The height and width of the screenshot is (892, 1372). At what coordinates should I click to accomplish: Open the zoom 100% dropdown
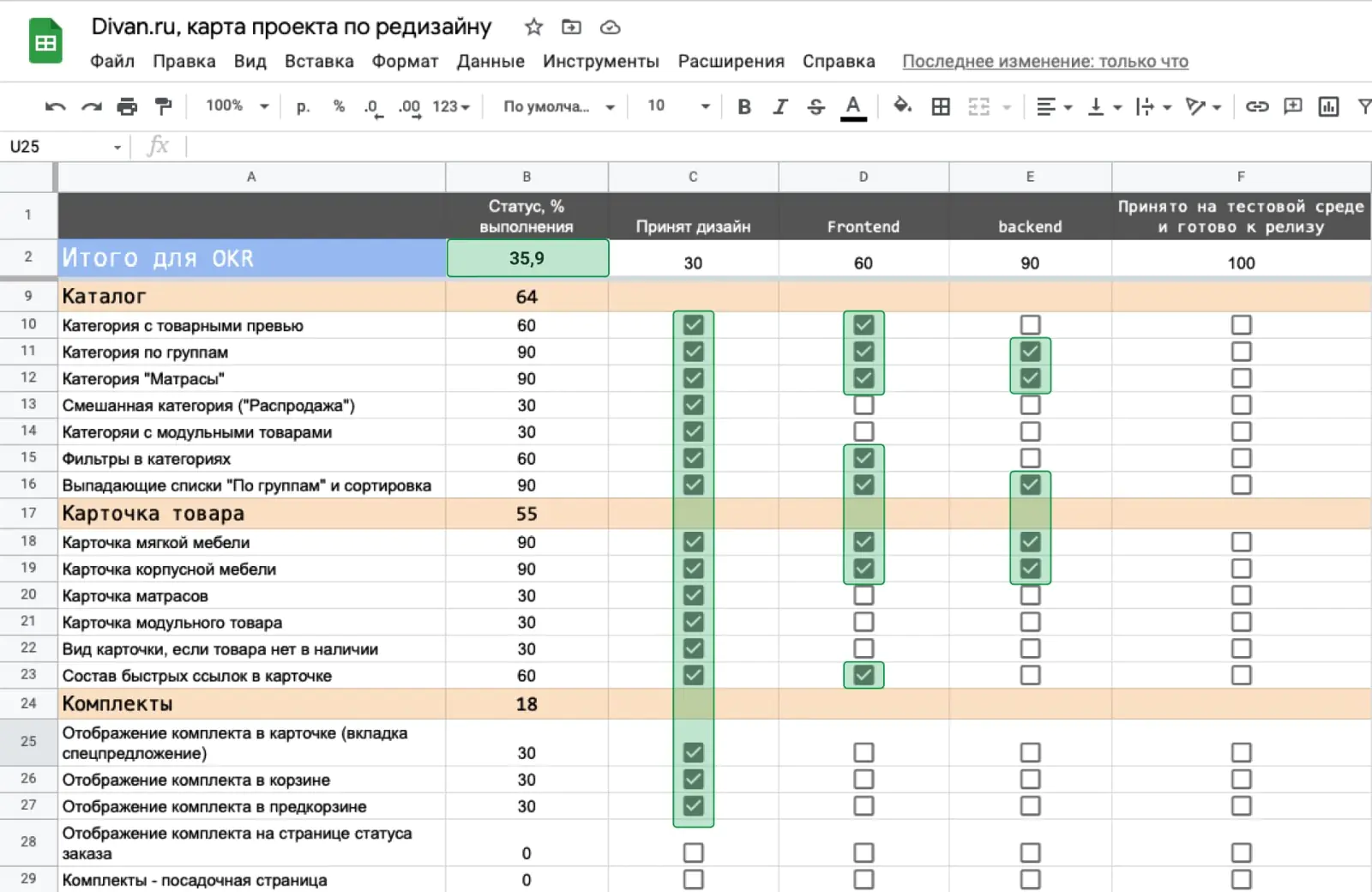point(238,105)
